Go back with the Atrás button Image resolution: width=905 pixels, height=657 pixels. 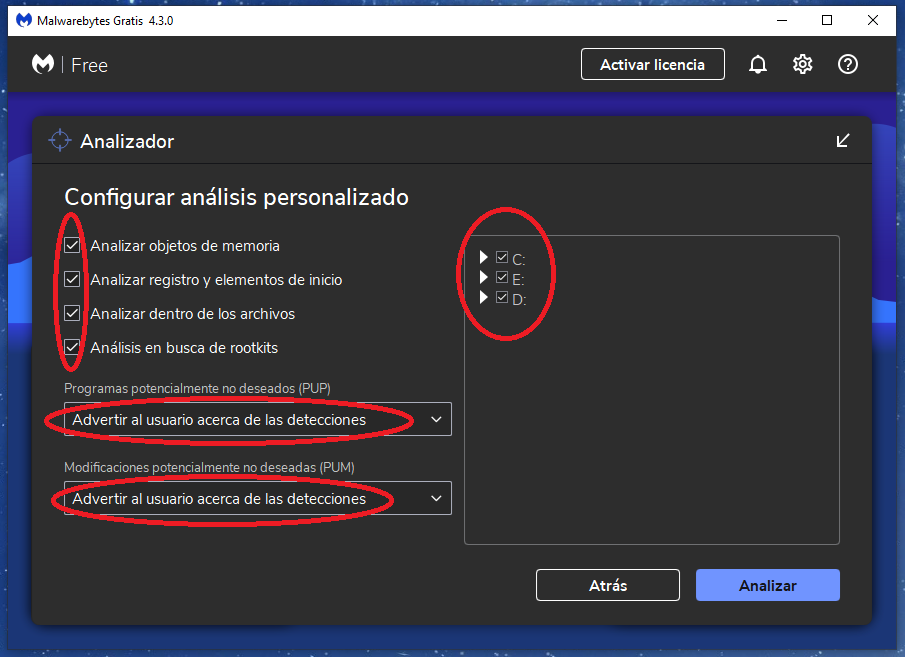608,585
